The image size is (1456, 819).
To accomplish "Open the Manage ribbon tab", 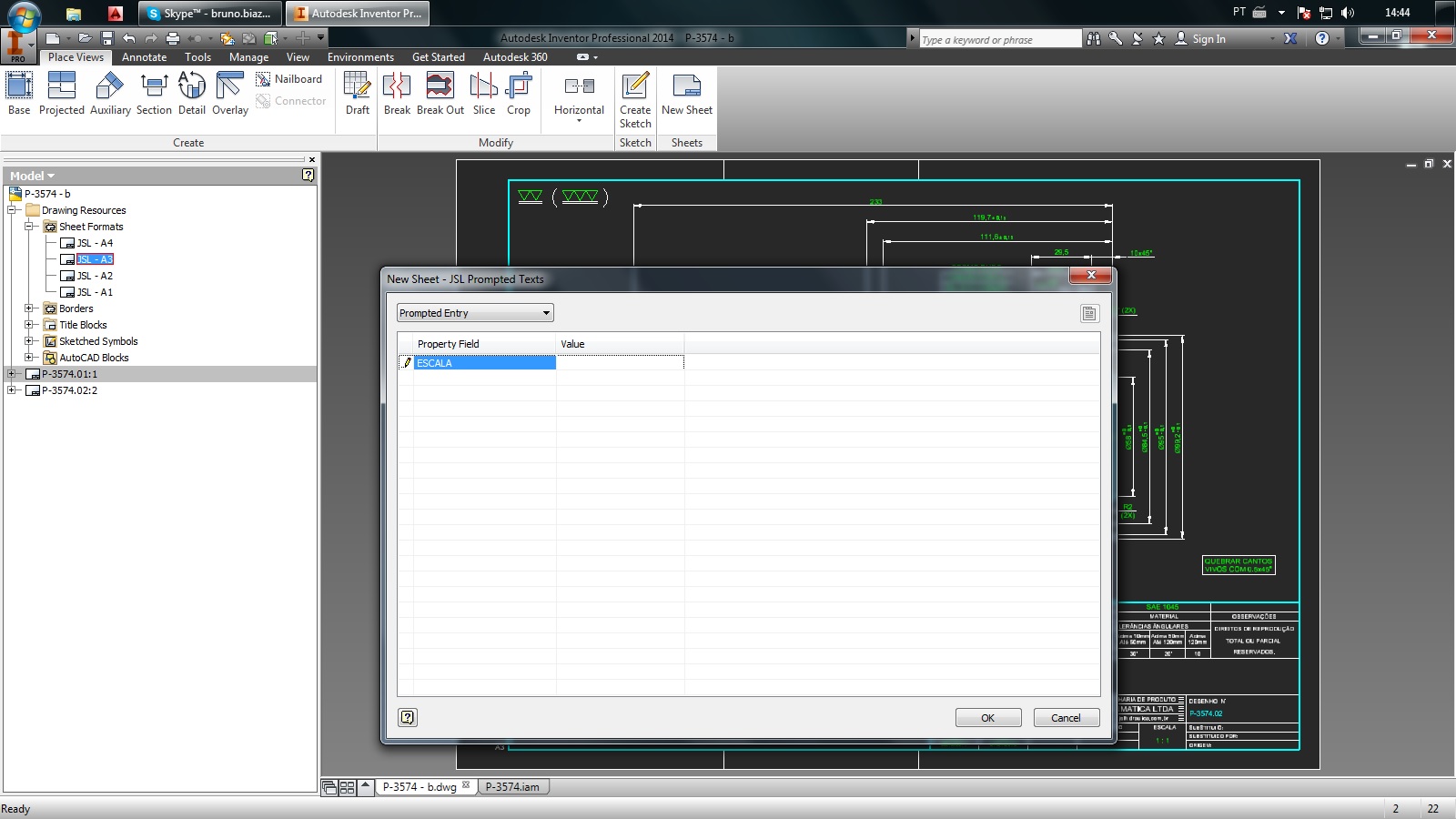I will coord(248,56).
